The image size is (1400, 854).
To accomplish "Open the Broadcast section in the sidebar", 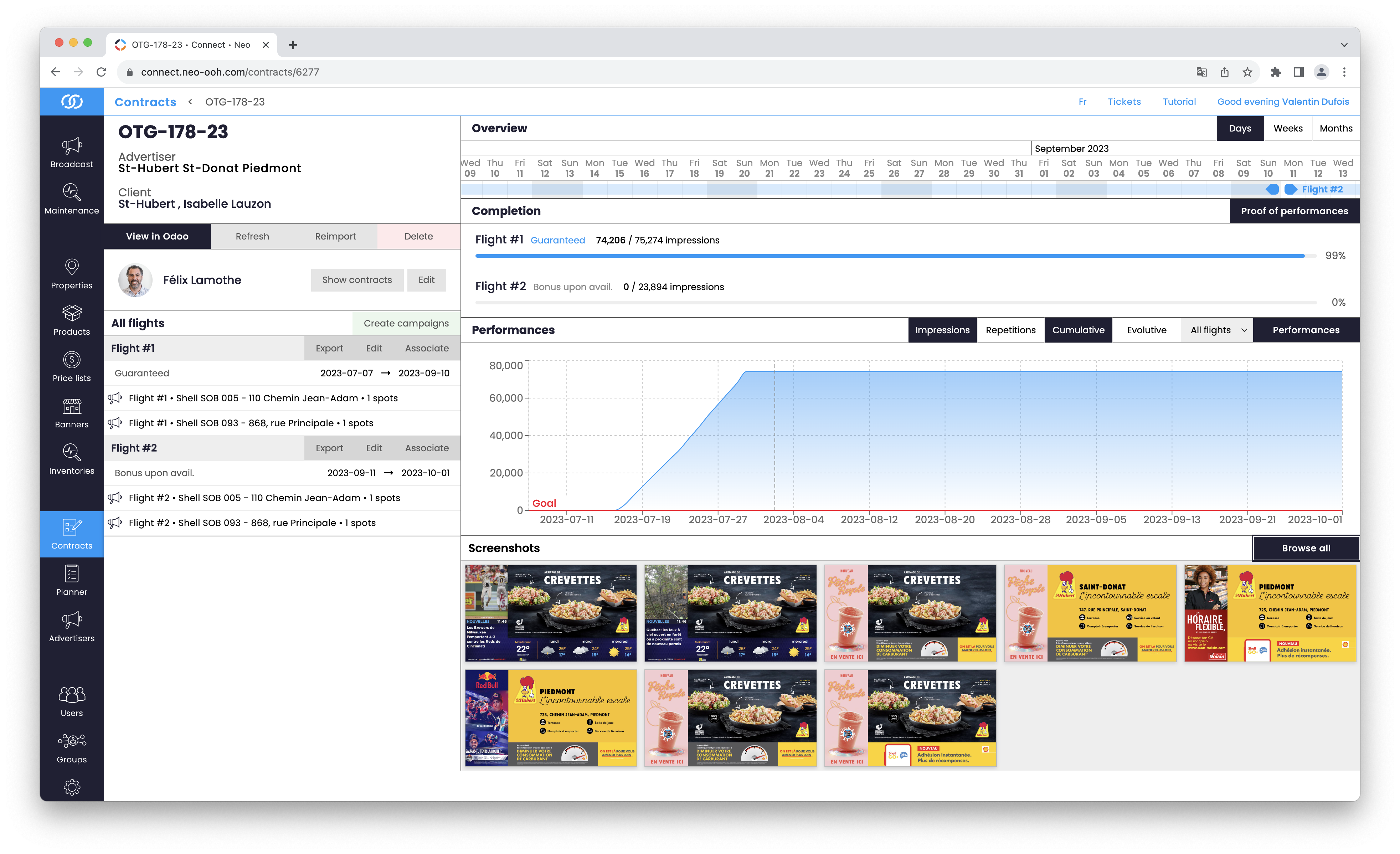I will pyautogui.click(x=72, y=146).
